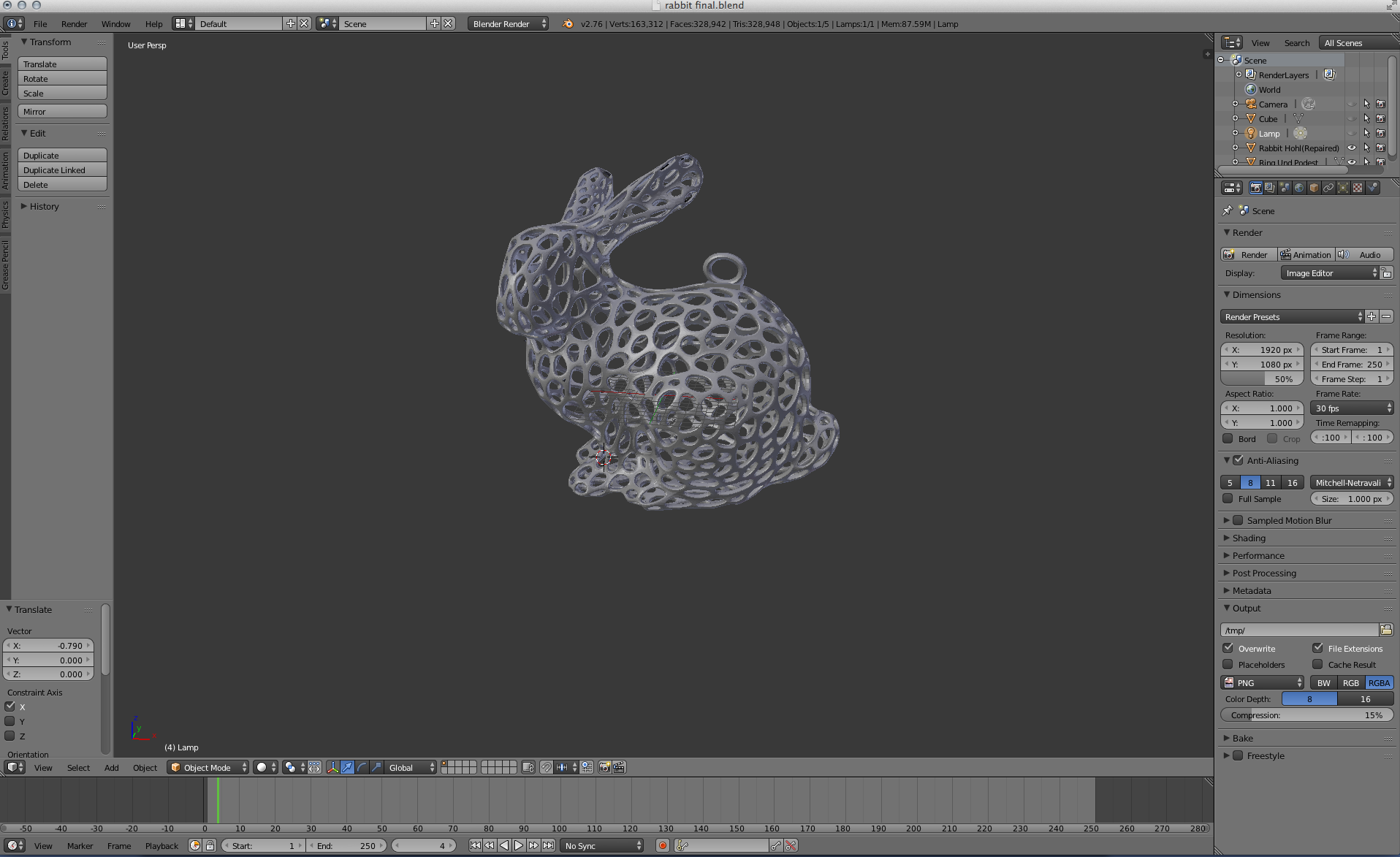
Task: Enable the Cache Result checkbox
Action: [1317, 664]
